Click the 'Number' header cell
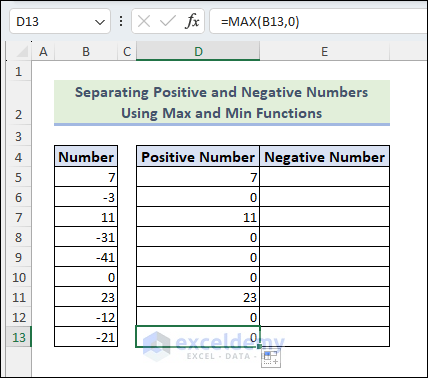The height and width of the screenshot is (378, 428). 86,156
